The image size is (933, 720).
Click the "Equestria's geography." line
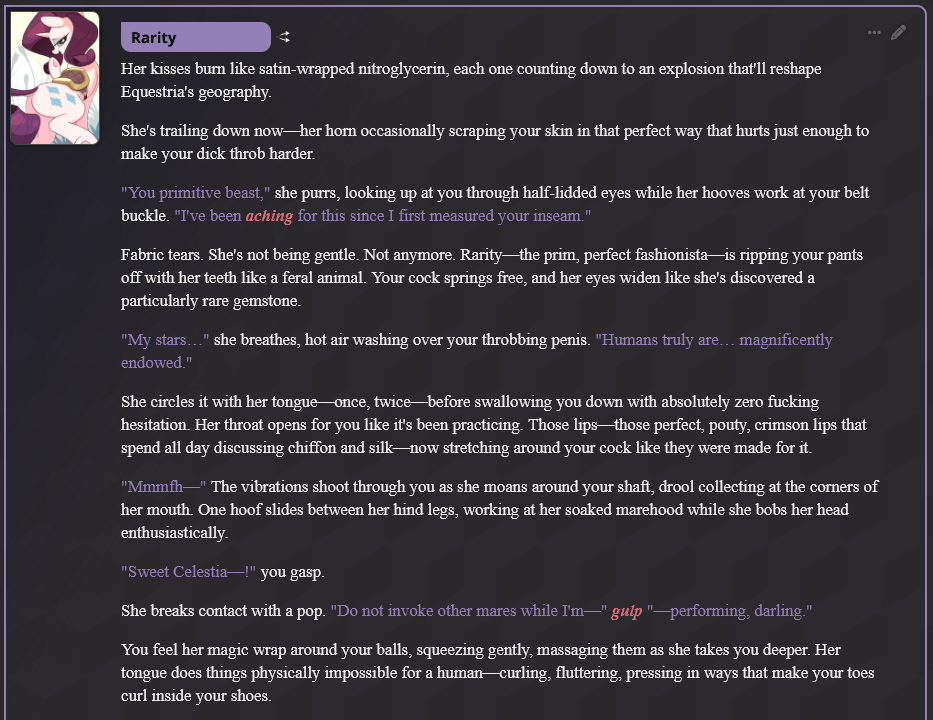click(x=196, y=92)
